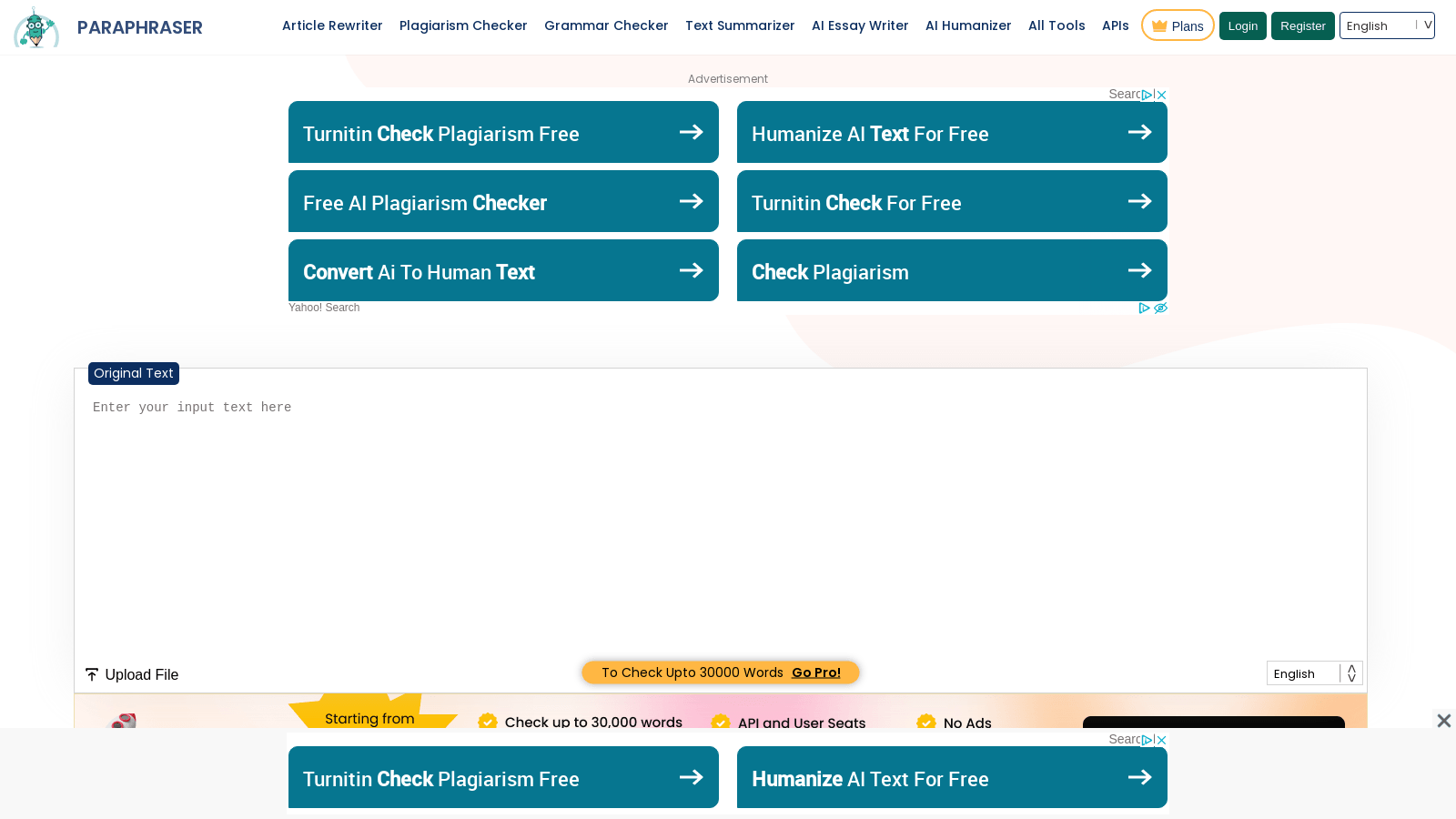Open the APIs menu item
Viewport: 1456px width, 819px height.
tap(1116, 25)
